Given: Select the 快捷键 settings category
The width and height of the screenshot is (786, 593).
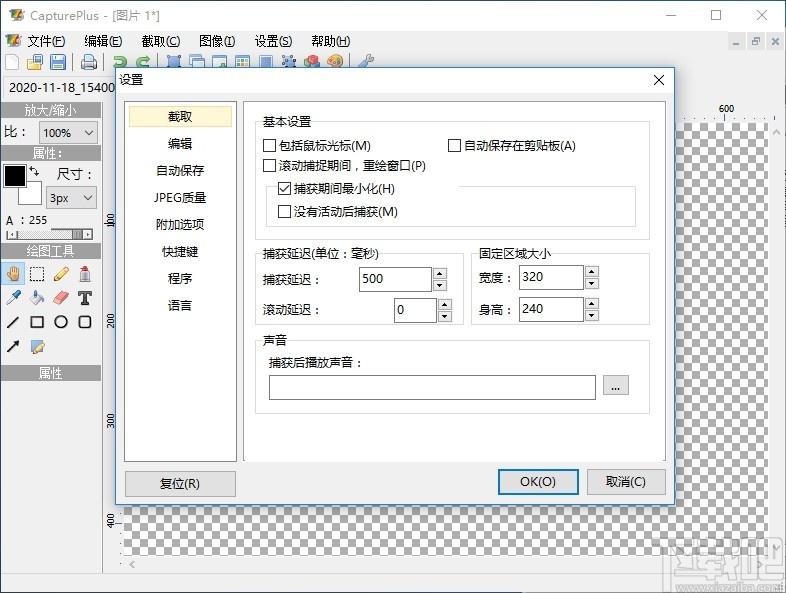Looking at the screenshot, I should 180,252.
